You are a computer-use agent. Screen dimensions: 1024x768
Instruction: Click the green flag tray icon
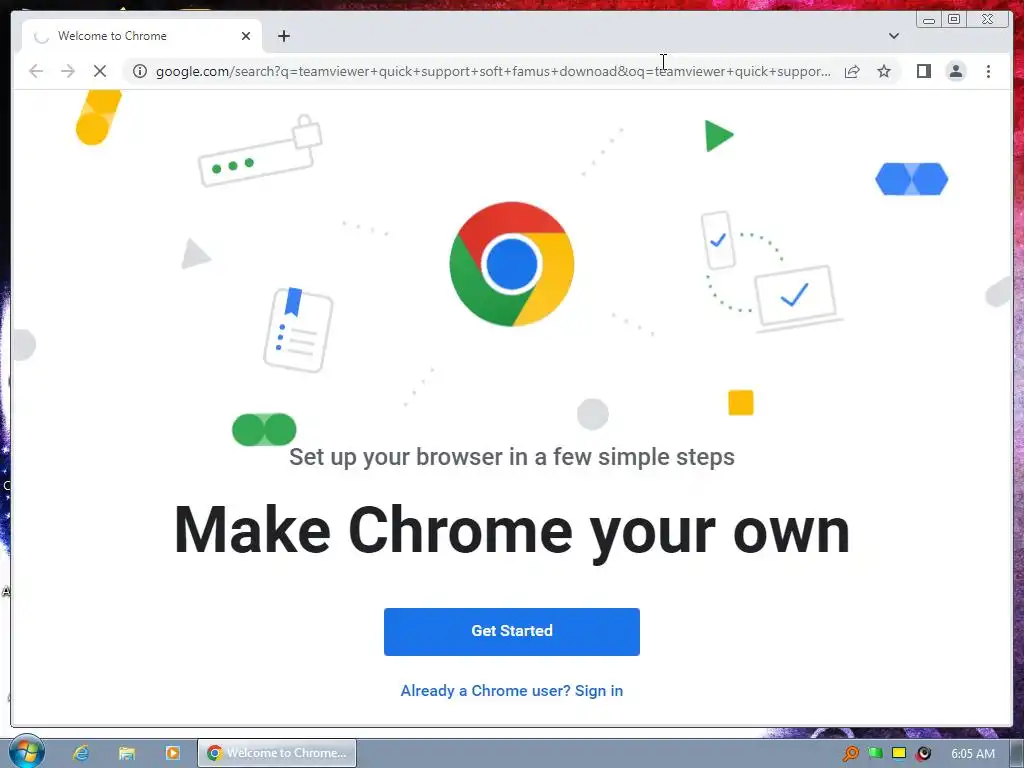pyautogui.click(x=875, y=753)
